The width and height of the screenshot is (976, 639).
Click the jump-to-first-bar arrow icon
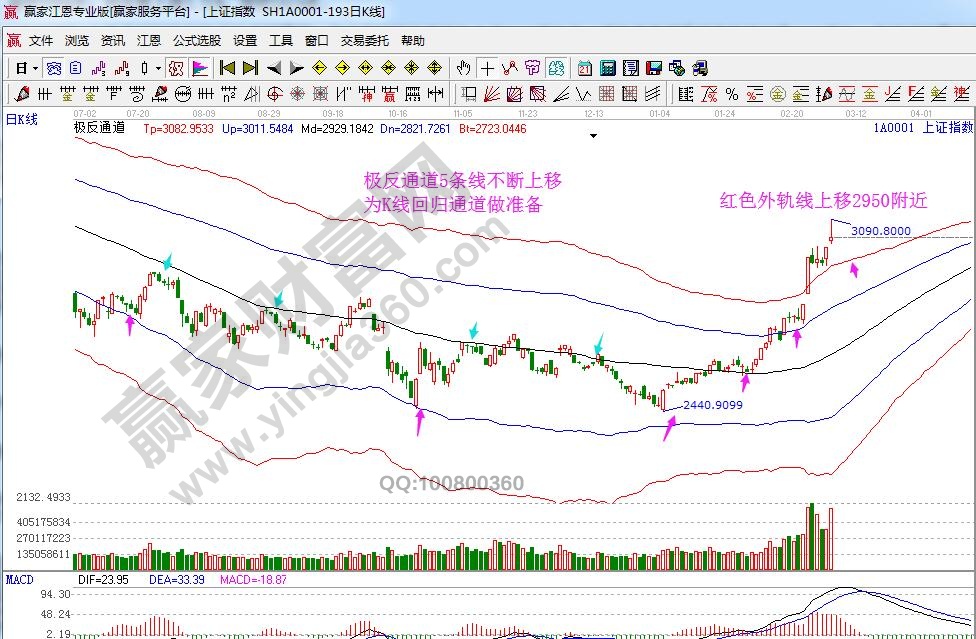[x=227, y=68]
